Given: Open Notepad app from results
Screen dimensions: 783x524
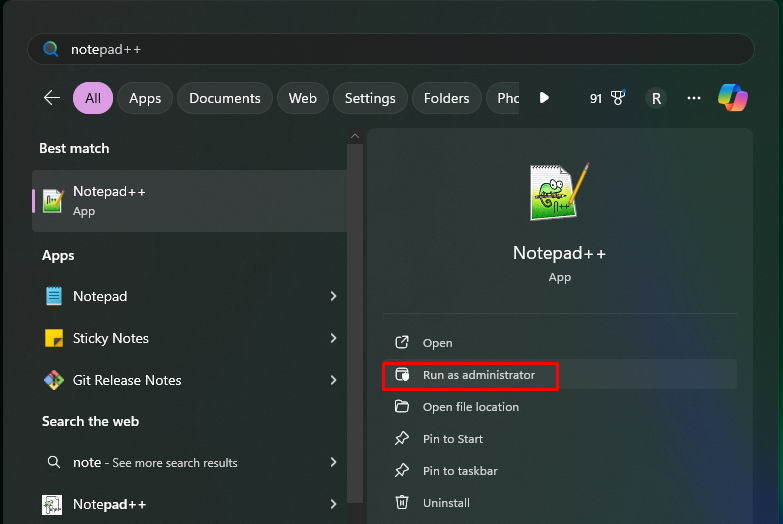Looking at the screenshot, I should (x=99, y=296).
